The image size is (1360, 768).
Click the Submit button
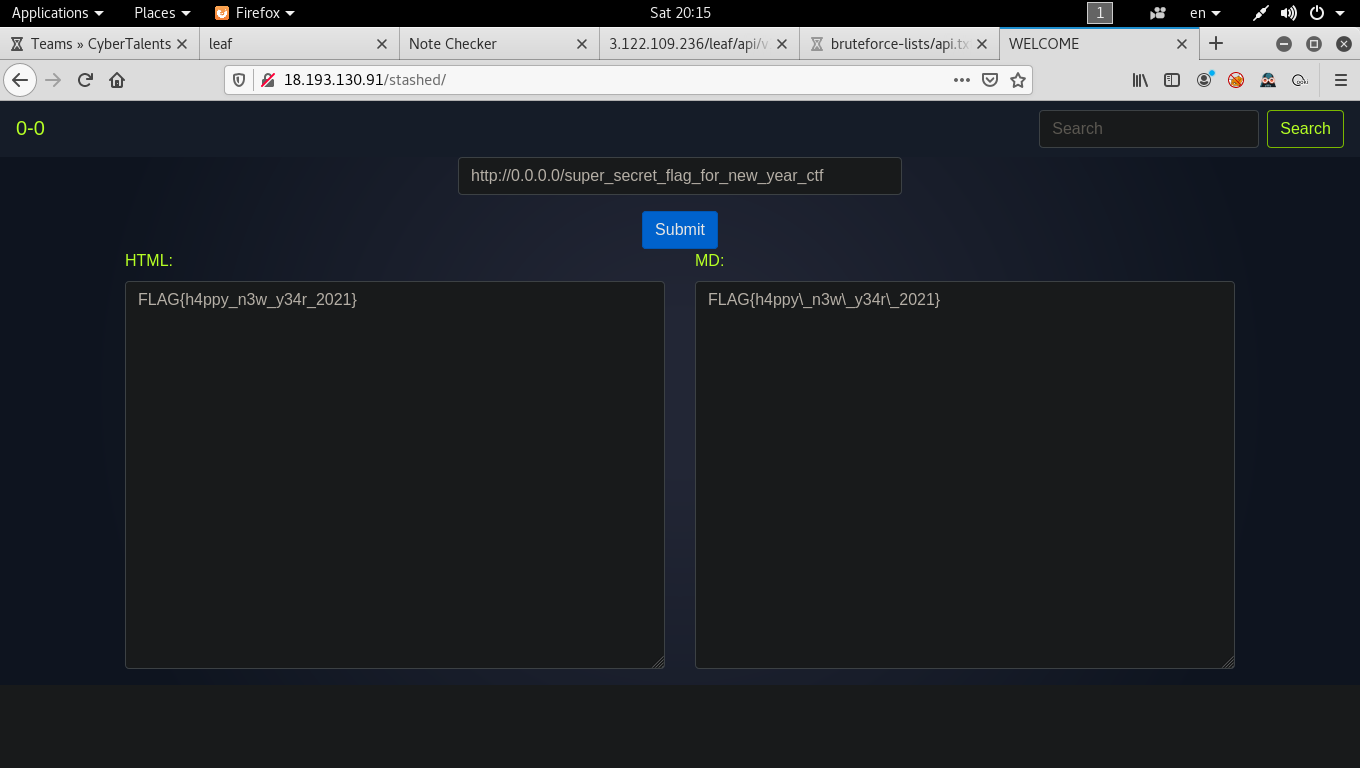point(679,229)
